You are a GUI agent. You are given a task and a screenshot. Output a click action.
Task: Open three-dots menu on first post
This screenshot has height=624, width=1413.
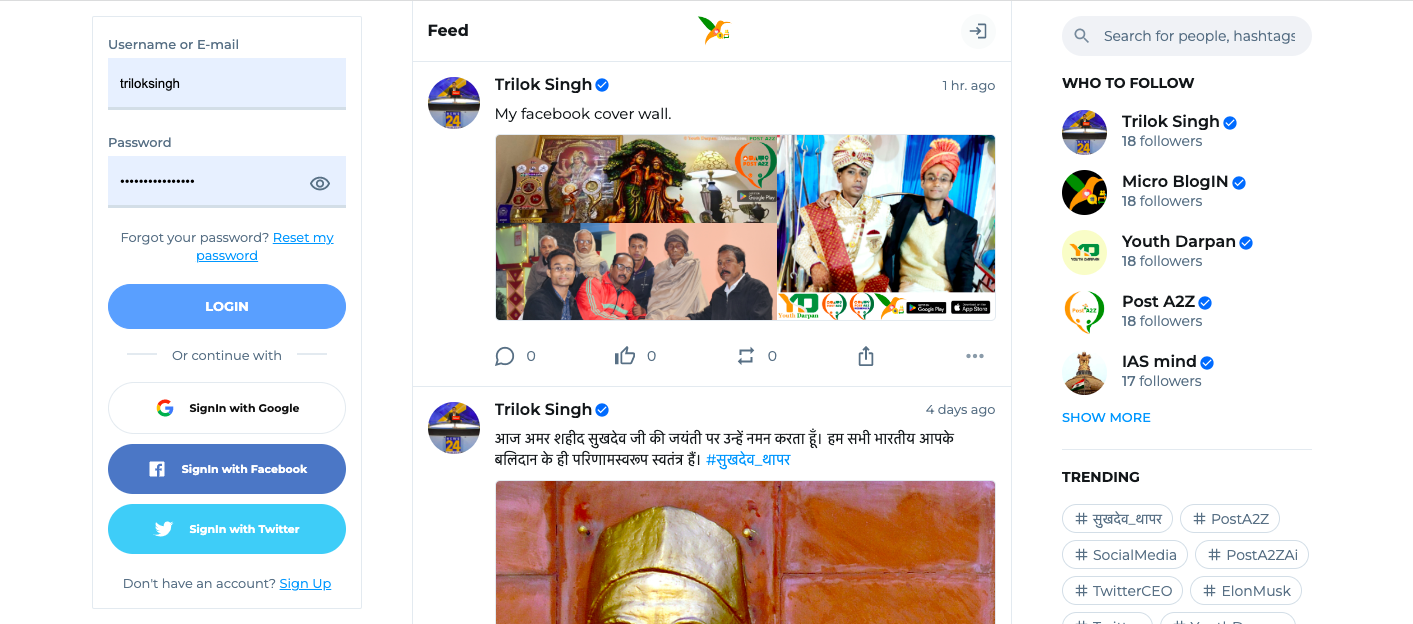(x=975, y=356)
